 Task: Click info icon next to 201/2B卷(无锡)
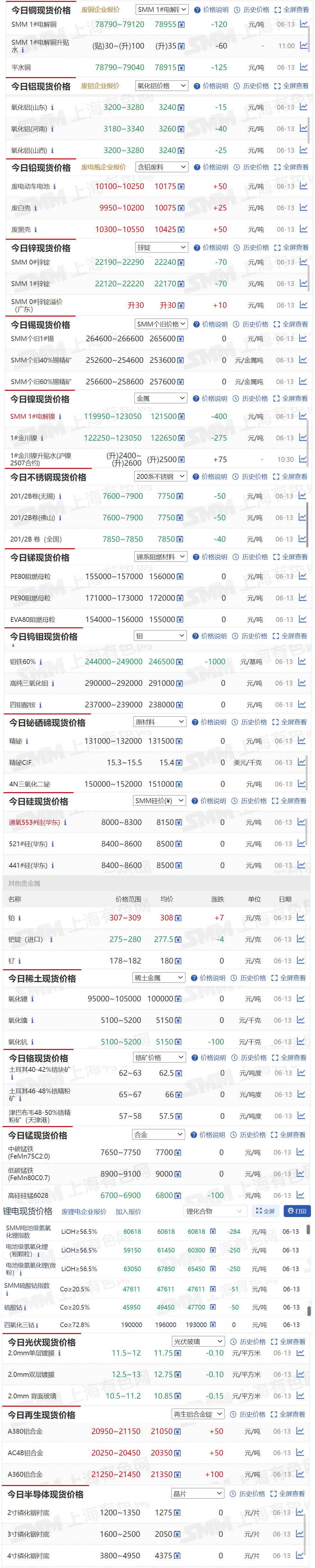point(60,497)
